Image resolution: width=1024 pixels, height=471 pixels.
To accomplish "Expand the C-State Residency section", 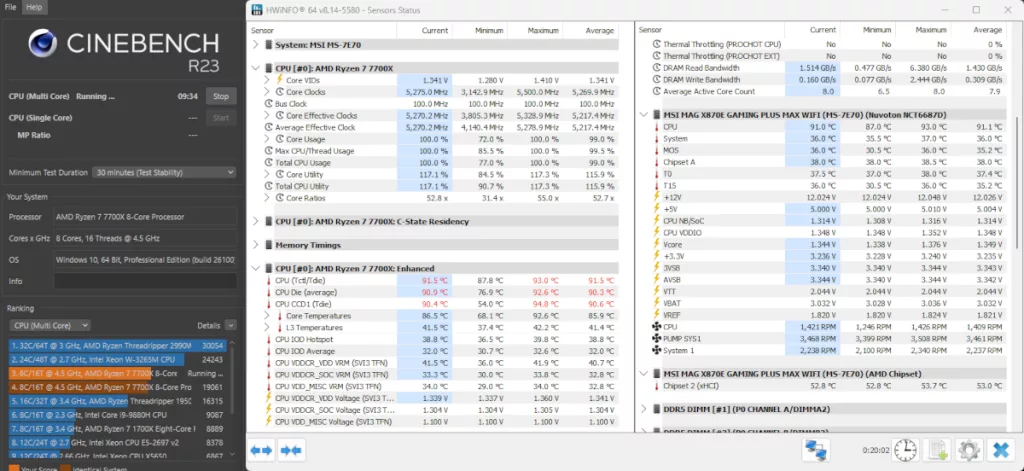I will point(255,221).
